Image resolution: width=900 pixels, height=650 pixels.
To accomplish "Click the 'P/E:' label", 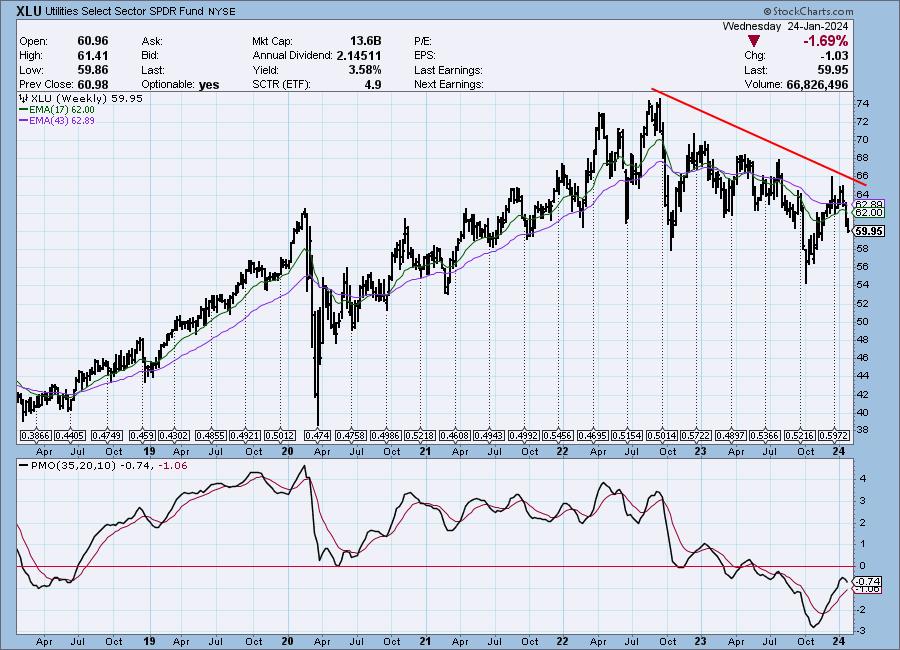I will pos(422,41).
